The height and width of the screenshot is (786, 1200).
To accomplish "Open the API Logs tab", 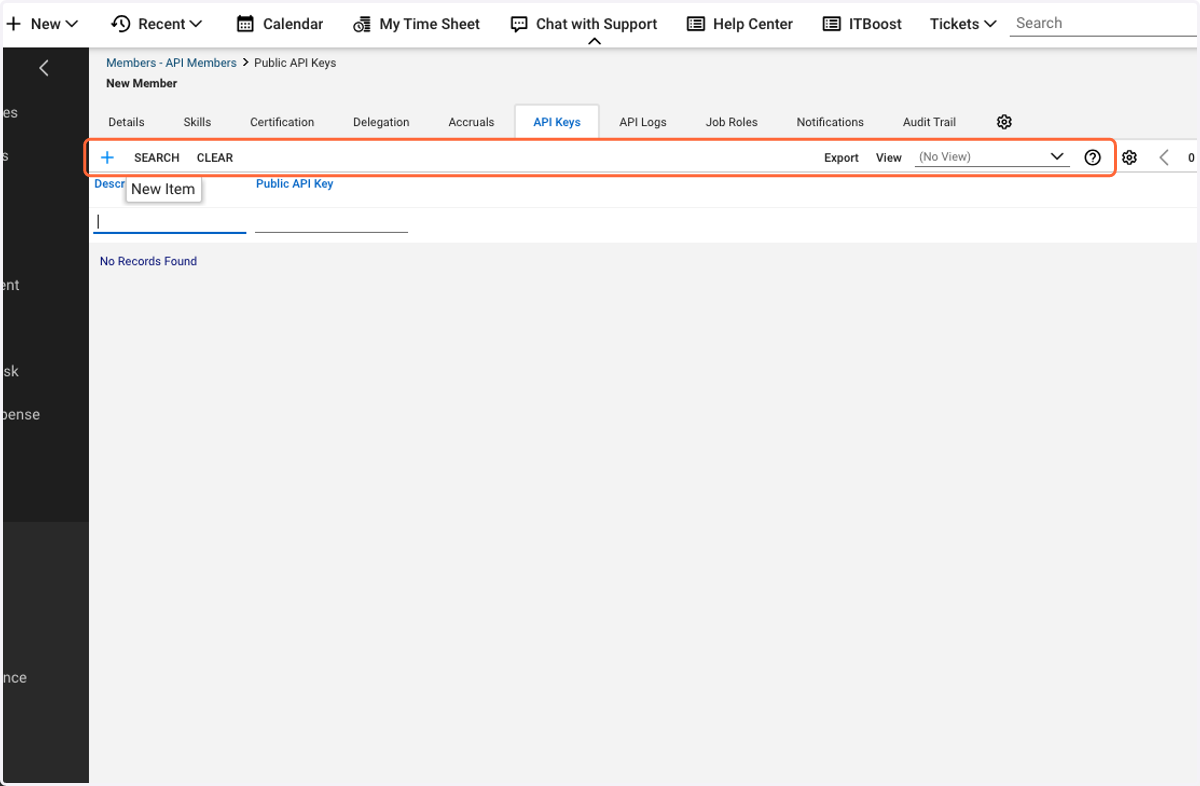I will (643, 122).
